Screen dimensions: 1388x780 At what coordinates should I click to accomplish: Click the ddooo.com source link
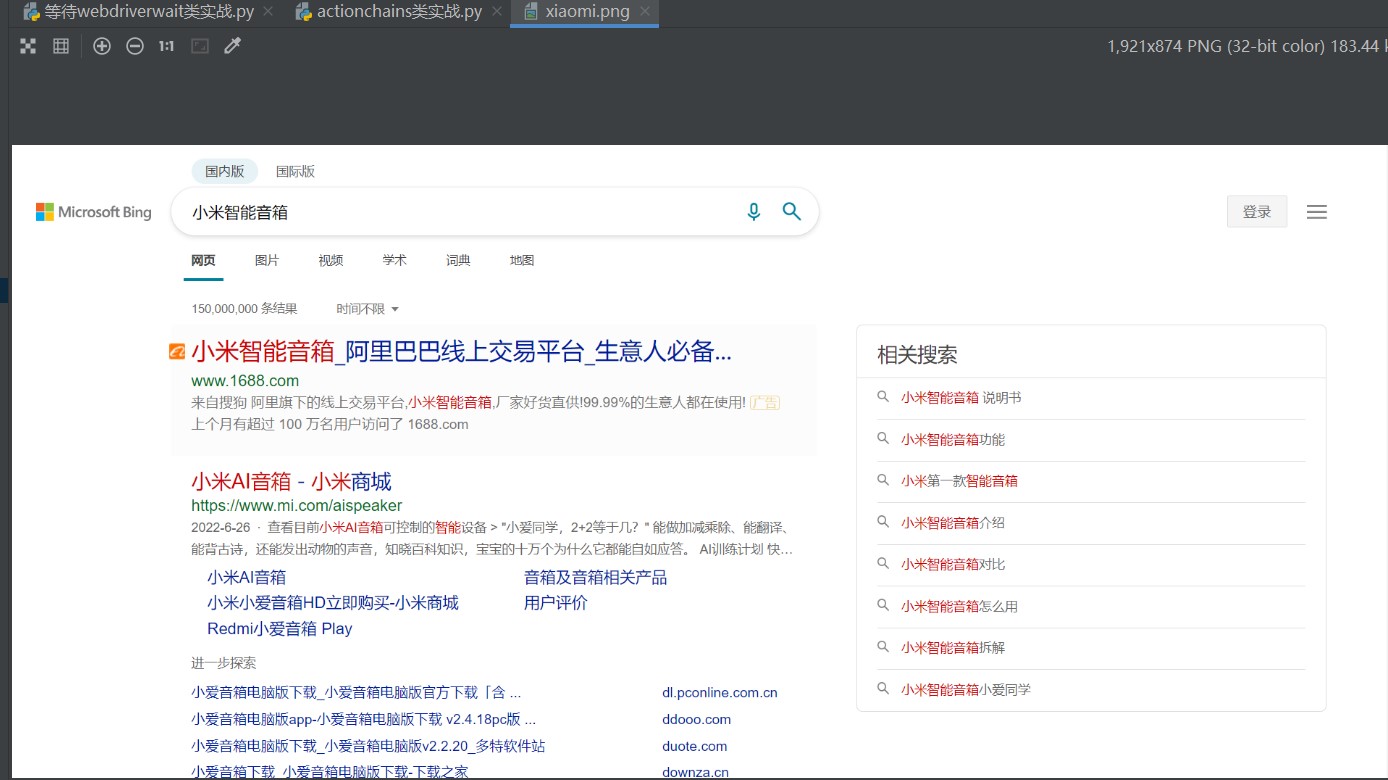pyautogui.click(x=697, y=719)
